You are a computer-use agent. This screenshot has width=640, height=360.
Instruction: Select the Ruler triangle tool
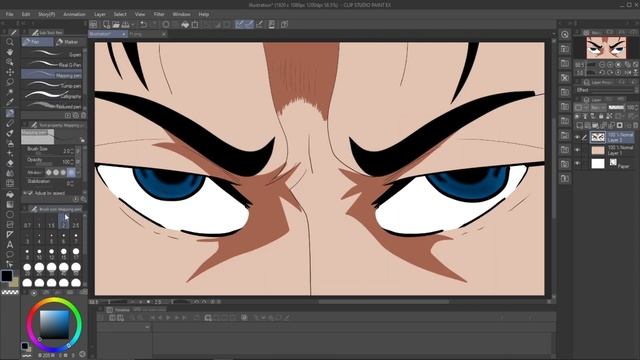pos(10,234)
